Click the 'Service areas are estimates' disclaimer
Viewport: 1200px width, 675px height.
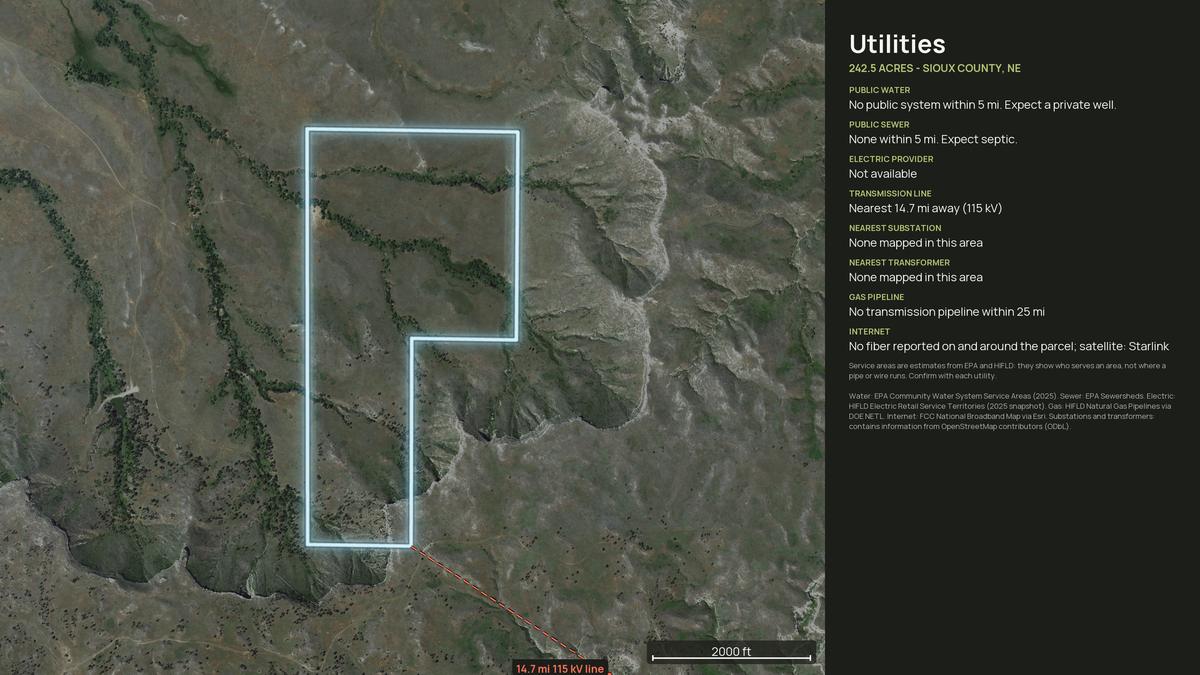click(1008, 370)
